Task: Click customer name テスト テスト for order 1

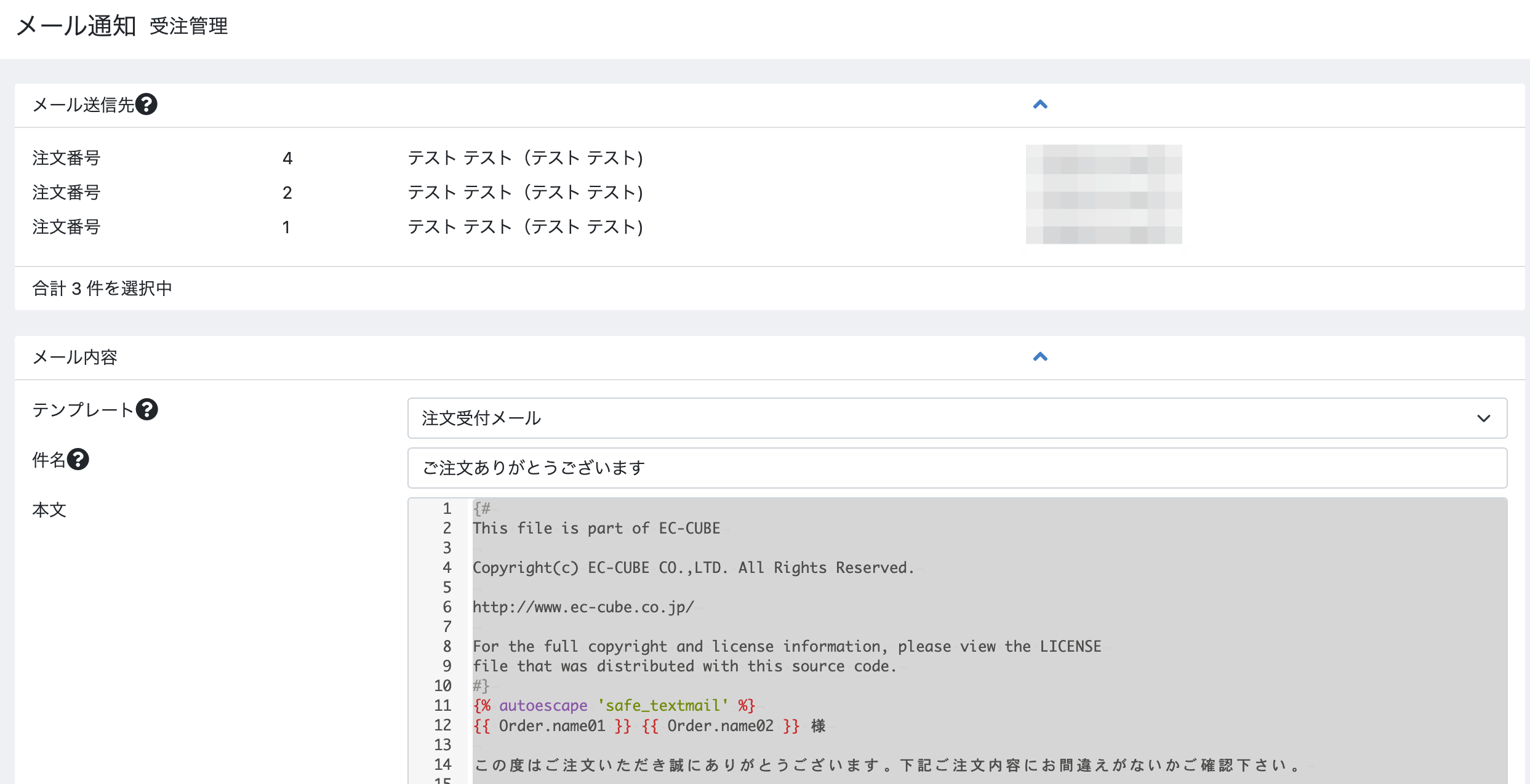Action: (525, 227)
